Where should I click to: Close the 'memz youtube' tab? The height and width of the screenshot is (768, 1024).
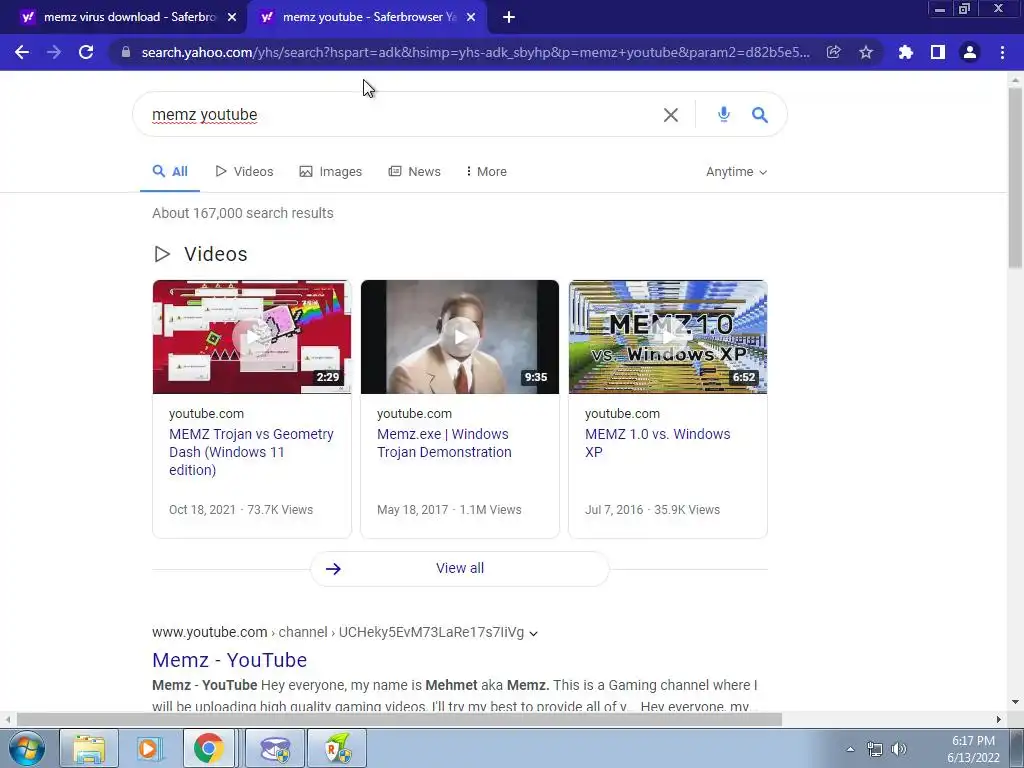[471, 18]
